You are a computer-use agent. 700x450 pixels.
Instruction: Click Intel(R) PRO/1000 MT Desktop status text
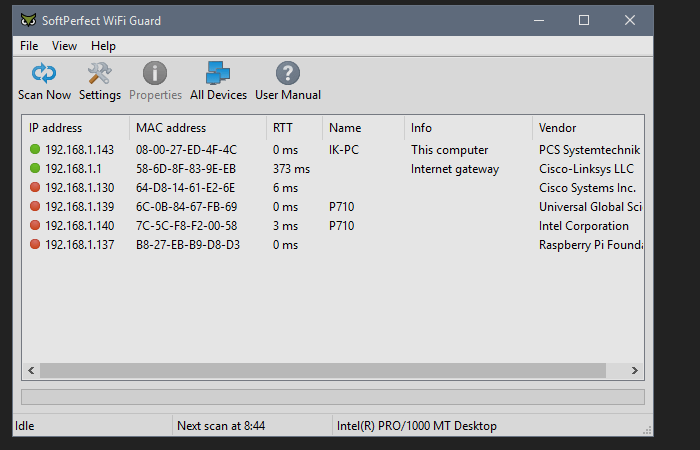[417, 426]
